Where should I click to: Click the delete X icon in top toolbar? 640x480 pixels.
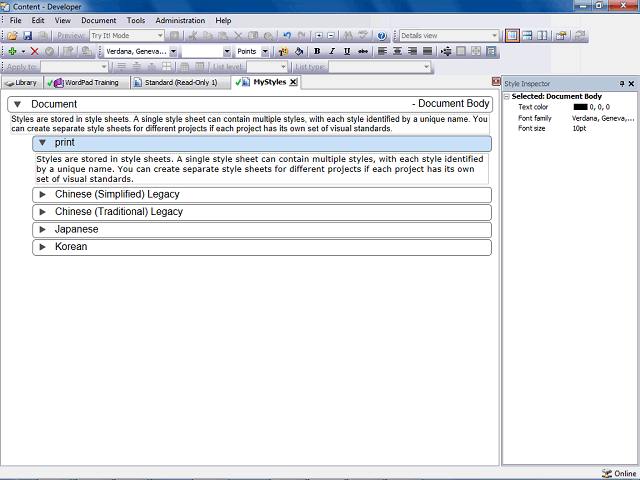coord(238,36)
